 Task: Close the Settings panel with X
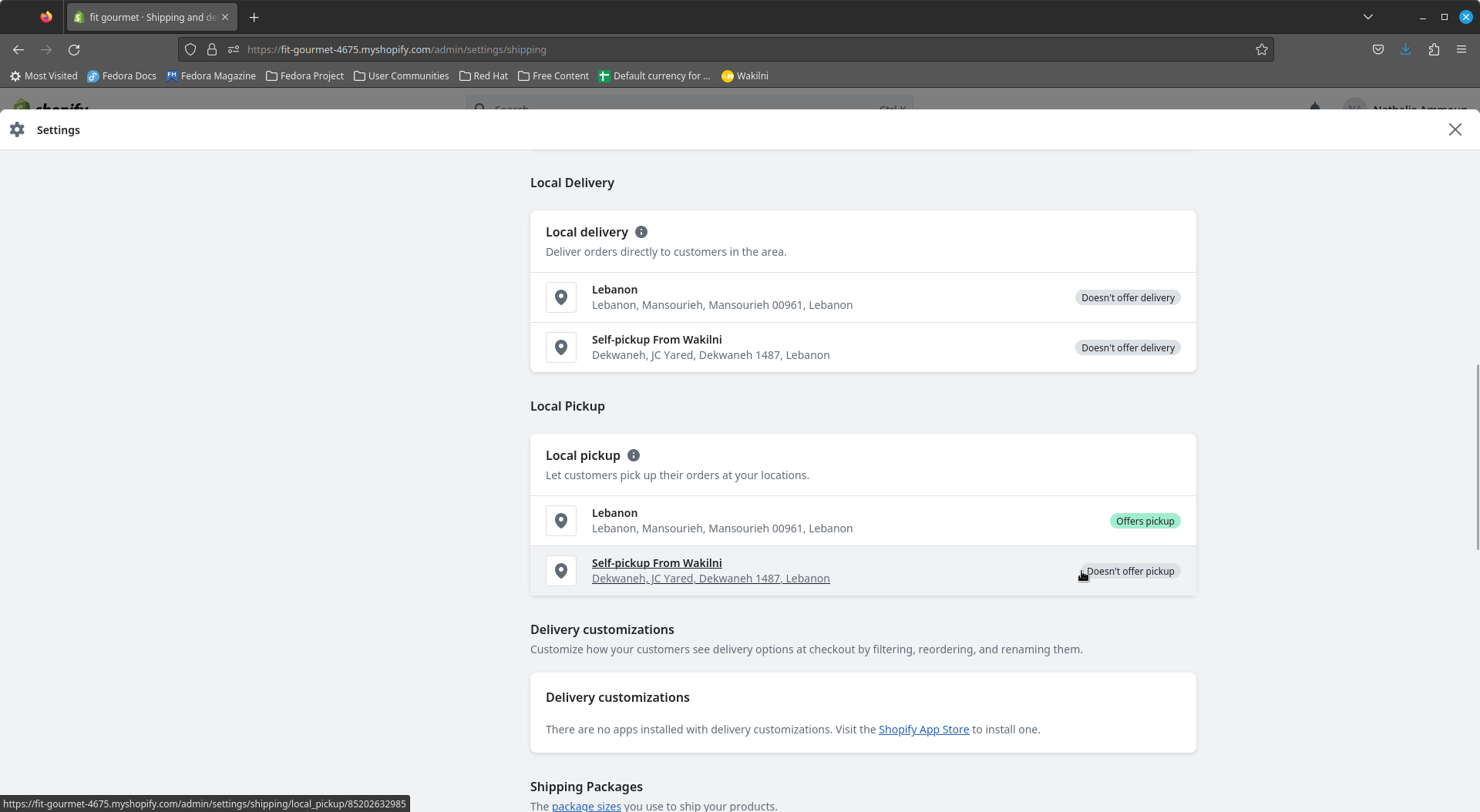pos(1455,129)
